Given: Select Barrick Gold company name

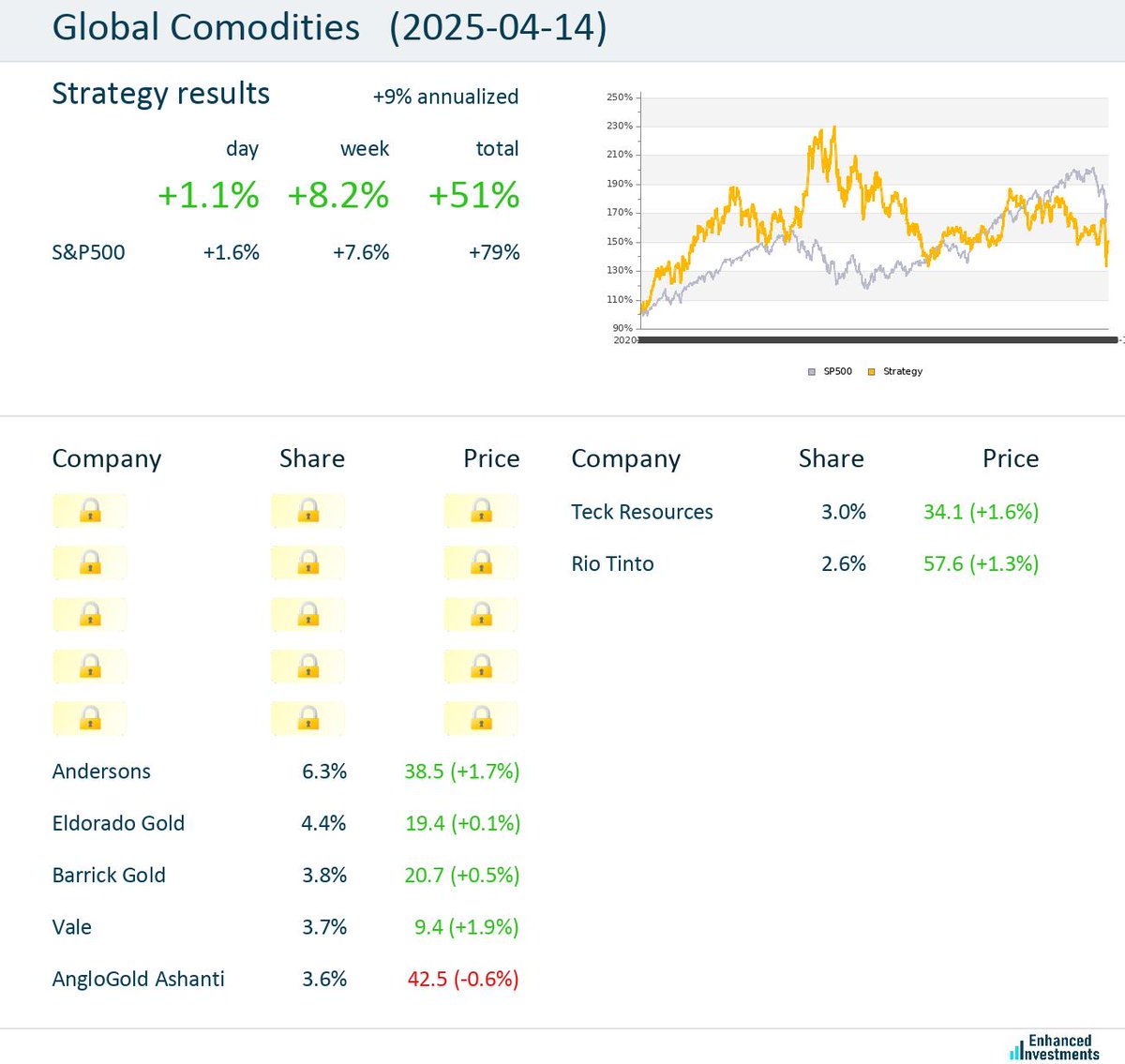Looking at the screenshot, I should click(x=109, y=875).
